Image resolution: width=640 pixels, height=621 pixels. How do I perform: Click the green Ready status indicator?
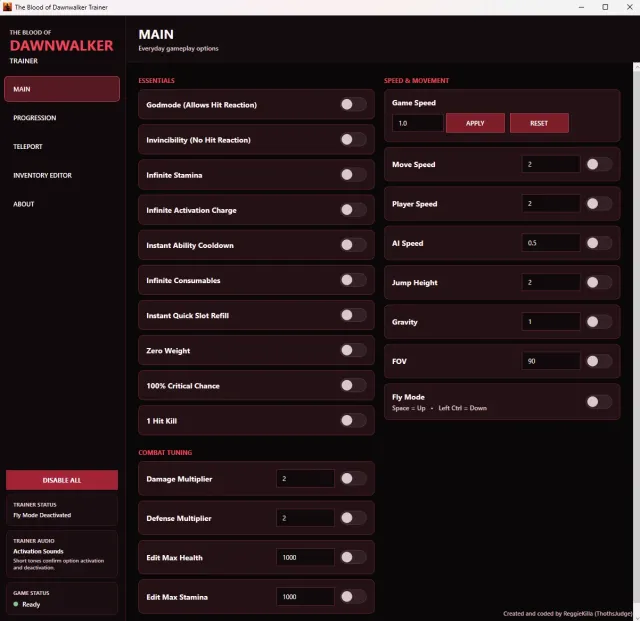click(x=16, y=604)
